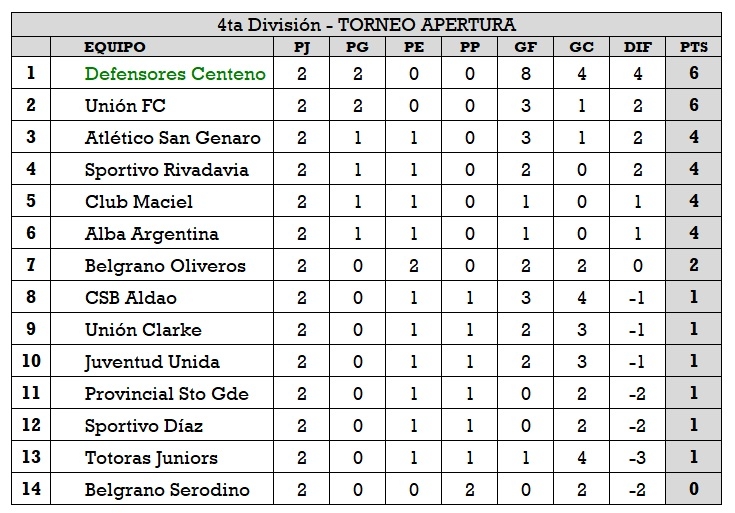The height and width of the screenshot is (513, 735).
Task: Select the Unión FC team cell
Action: [x=125, y=106]
